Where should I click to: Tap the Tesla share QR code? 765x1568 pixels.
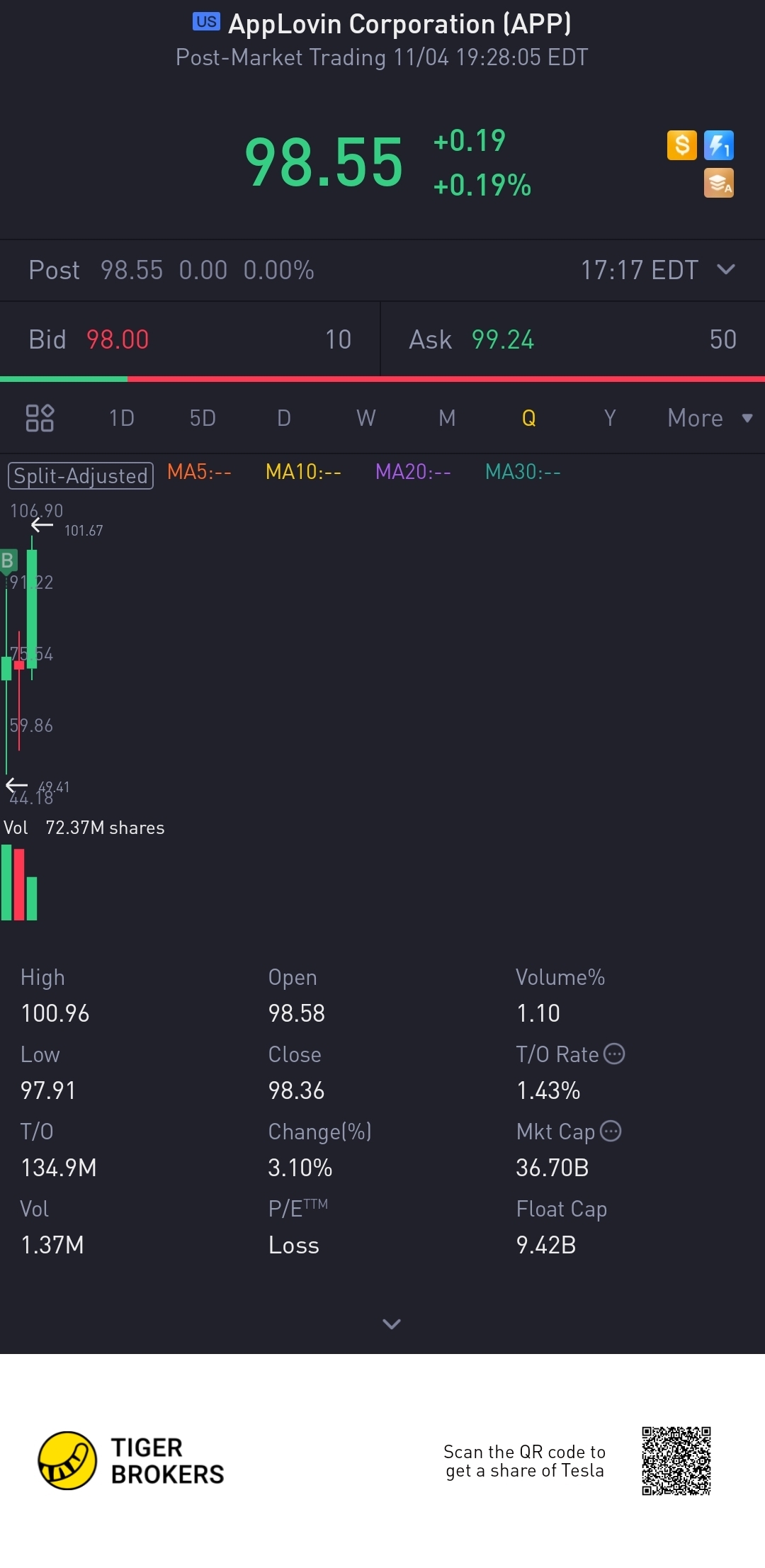coord(676,1461)
